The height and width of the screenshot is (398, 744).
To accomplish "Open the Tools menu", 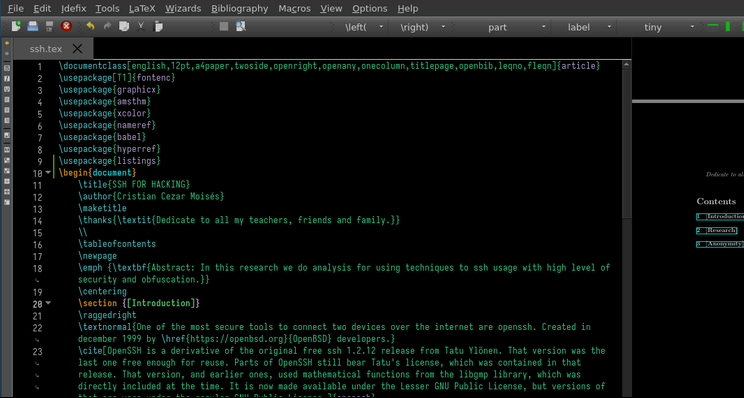I will coord(107,9).
